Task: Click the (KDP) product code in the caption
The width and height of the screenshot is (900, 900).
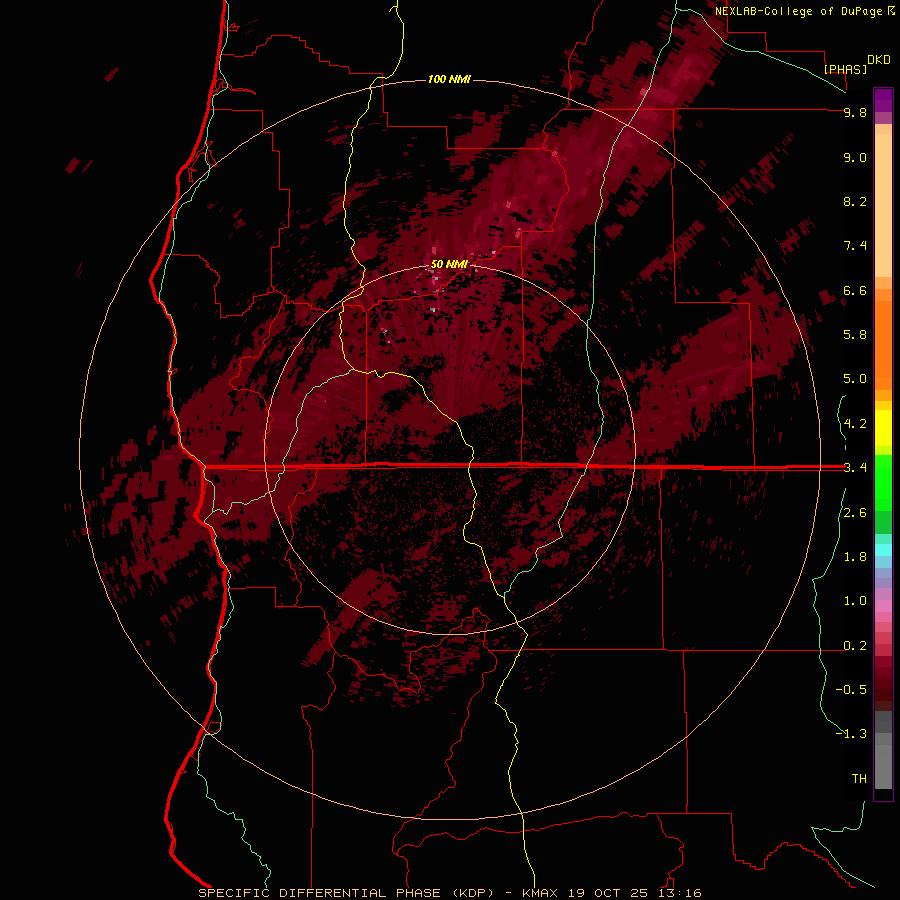Action: click(x=474, y=893)
